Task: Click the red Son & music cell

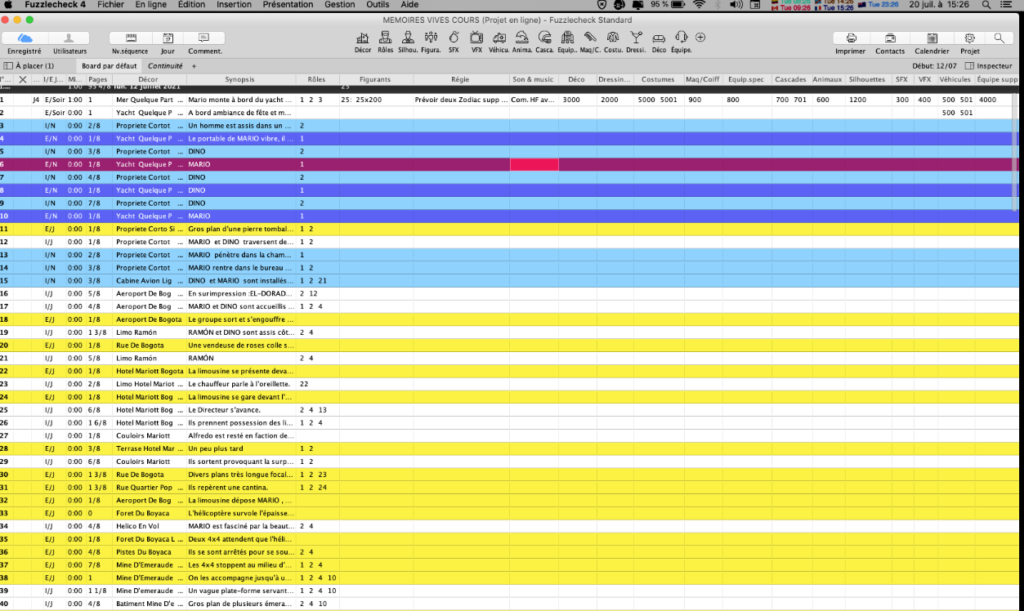Action: [534, 163]
